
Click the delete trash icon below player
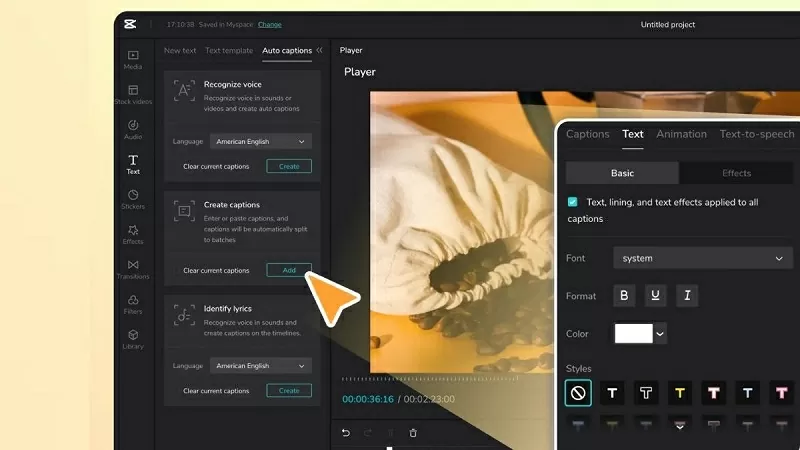click(413, 433)
